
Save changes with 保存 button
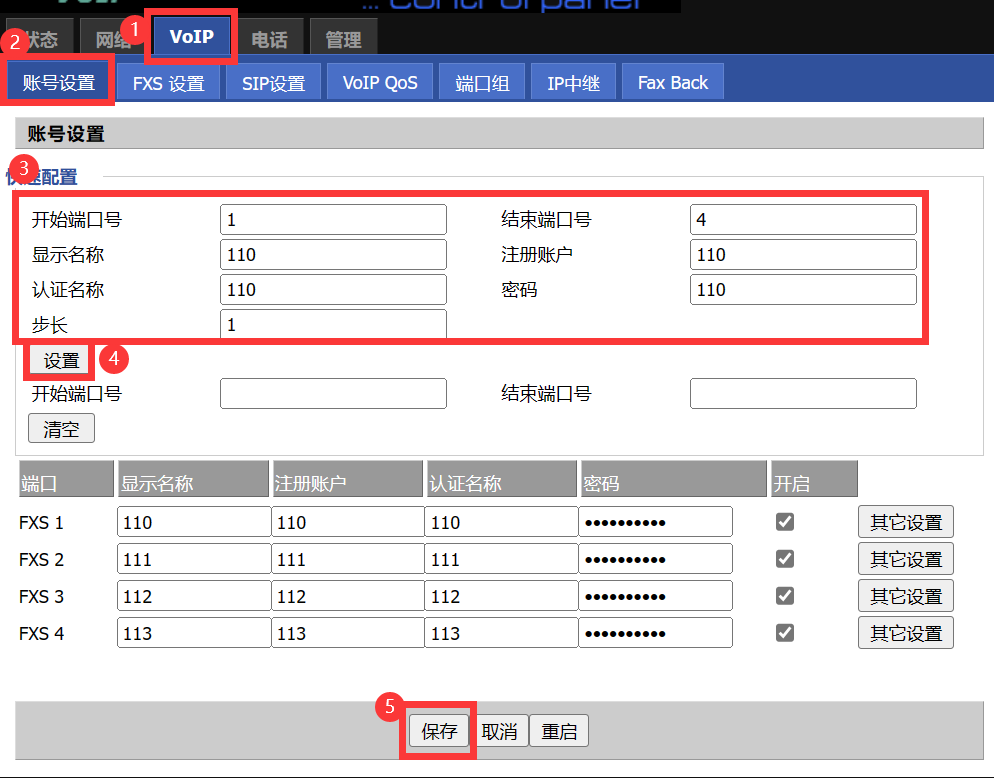click(x=439, y=731)
